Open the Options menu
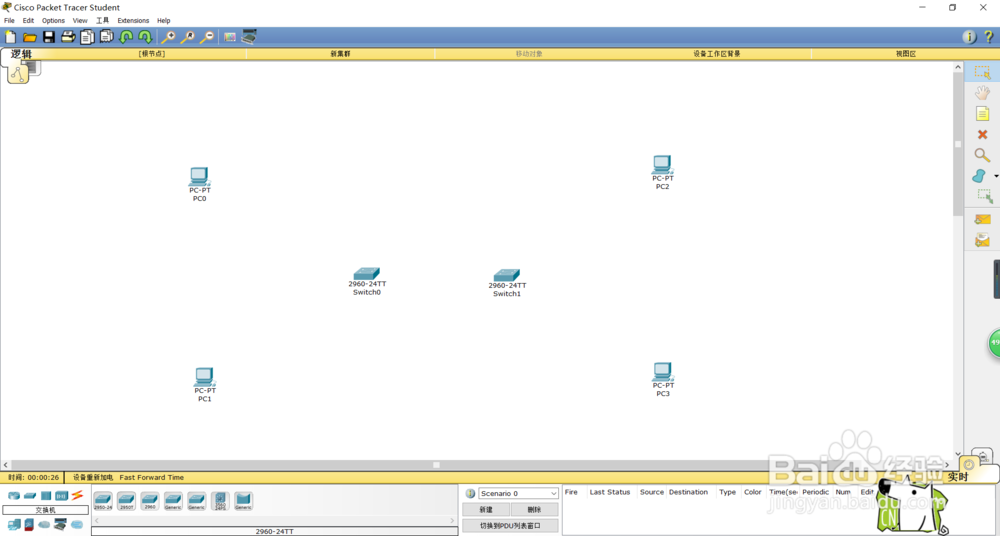Screen dimensions: 1000x536 click(54, 20)
